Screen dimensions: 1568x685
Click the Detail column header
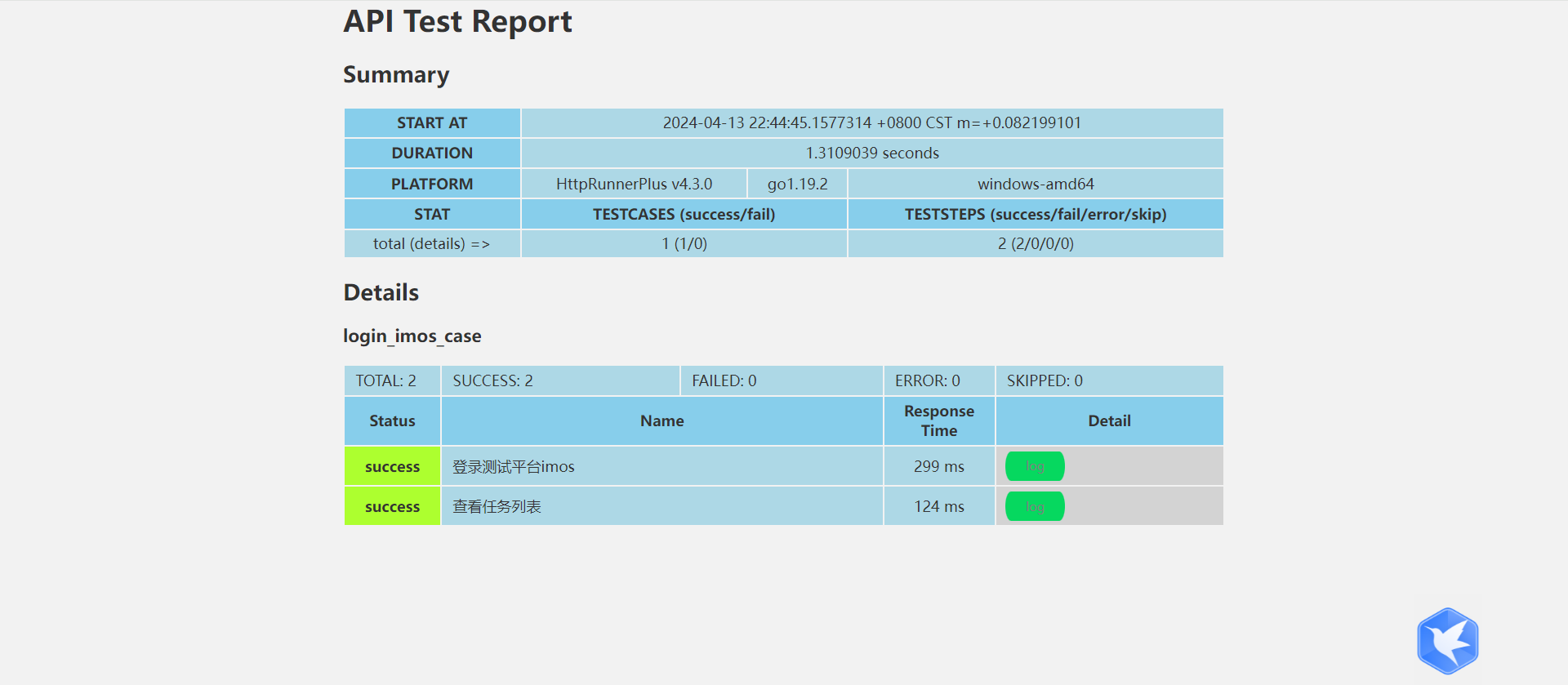pyautogui.click(x=1109, y=420)
